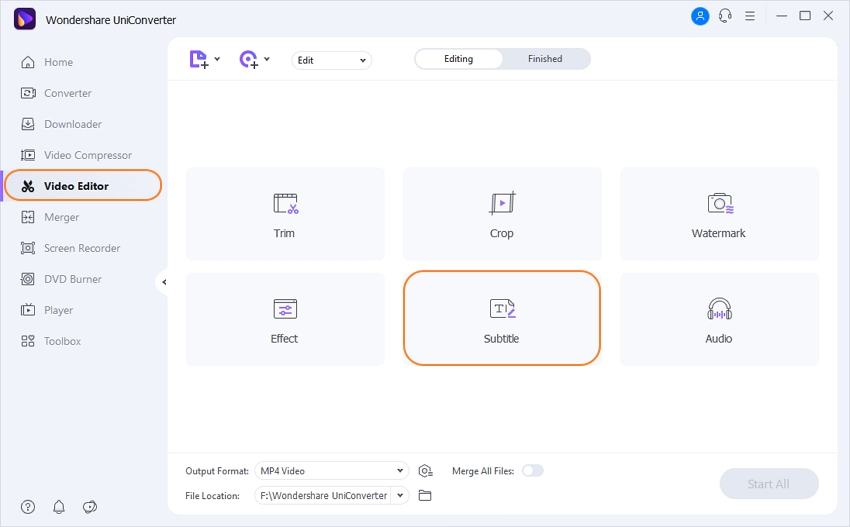Switch to the Editing tab
The width and height of the screenshot is (850, 527).
[x=458, y=59]
